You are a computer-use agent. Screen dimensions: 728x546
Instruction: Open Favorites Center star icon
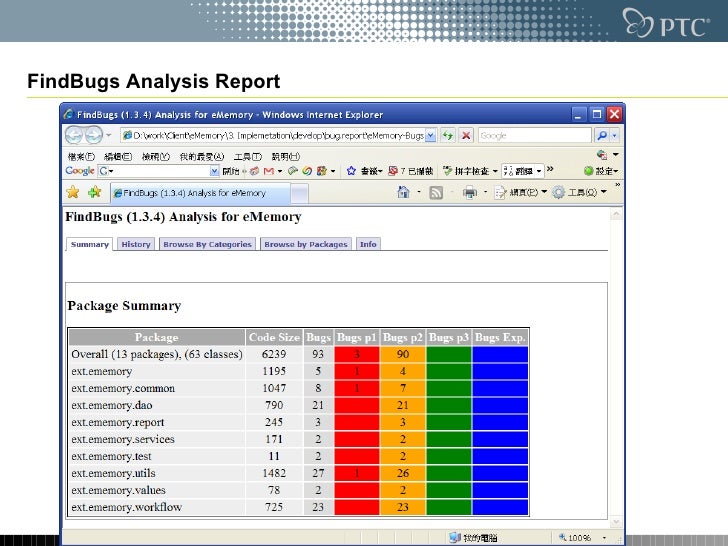coord(73,192)
